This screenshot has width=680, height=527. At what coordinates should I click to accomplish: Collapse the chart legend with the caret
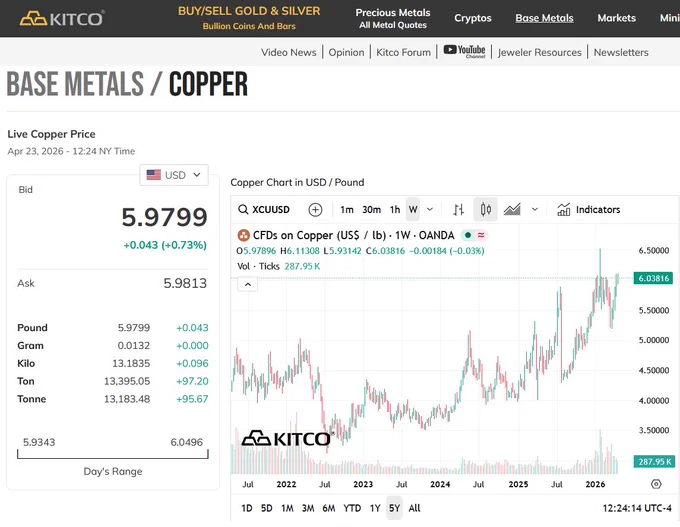(x=248, y=285)
